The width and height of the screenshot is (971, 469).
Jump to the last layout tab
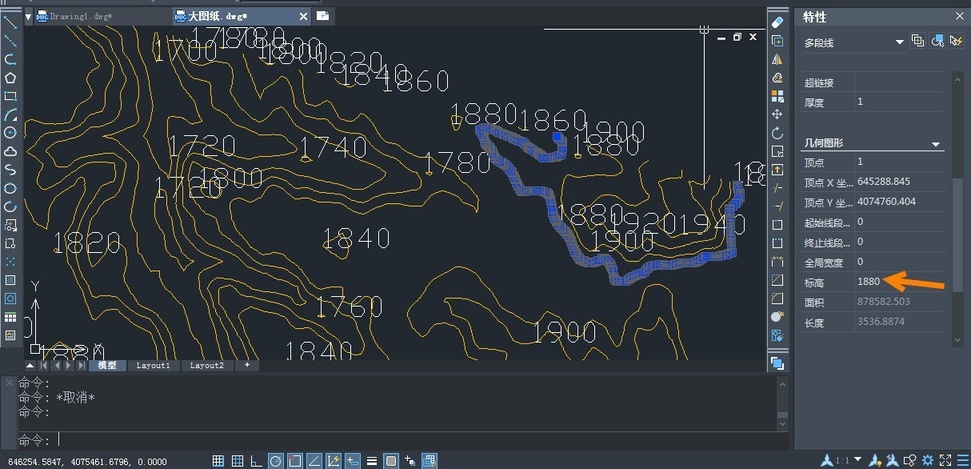click(x=82, y=366)
